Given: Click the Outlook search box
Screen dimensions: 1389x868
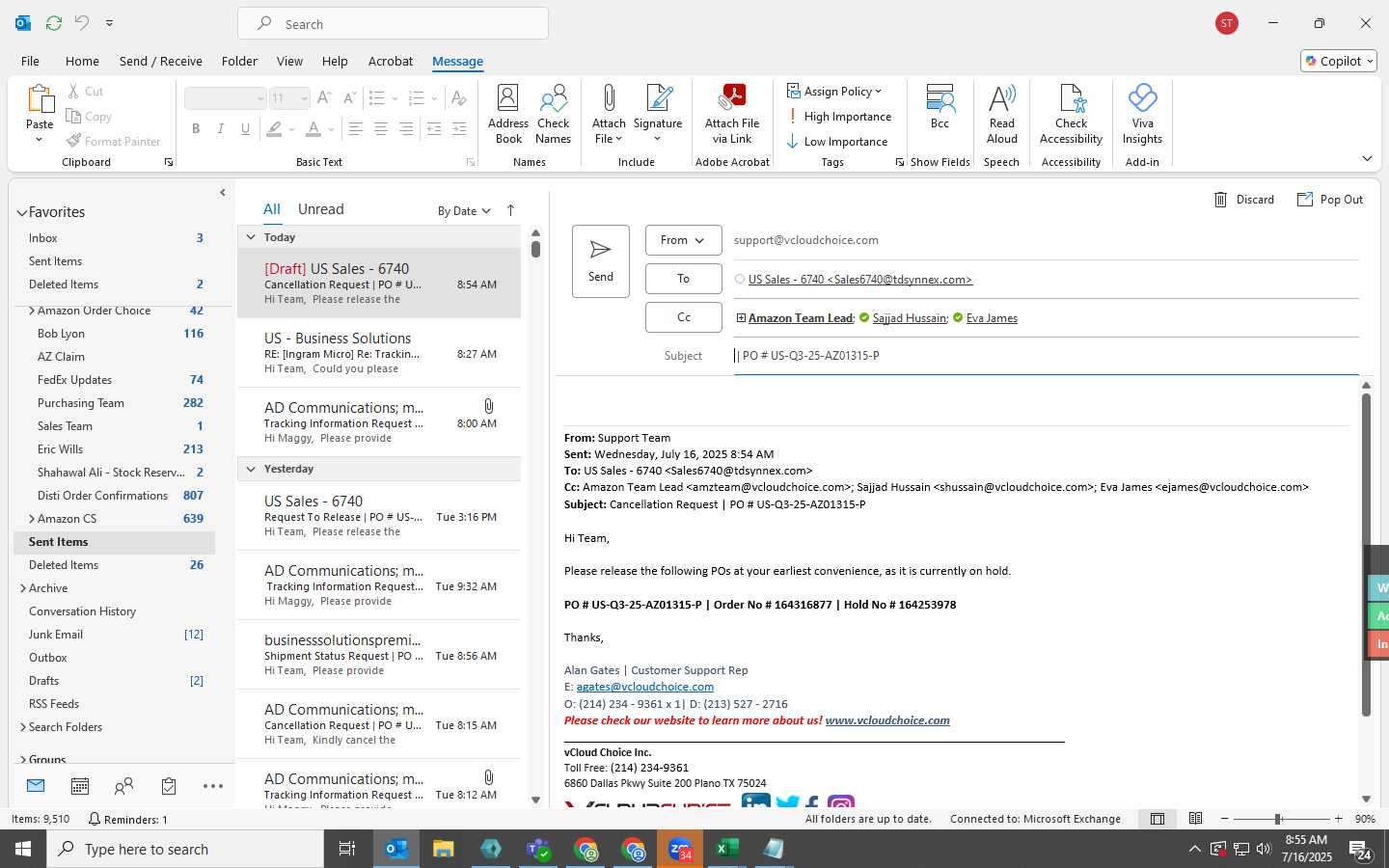Looking at the screenshot, I should coord(393,23).
